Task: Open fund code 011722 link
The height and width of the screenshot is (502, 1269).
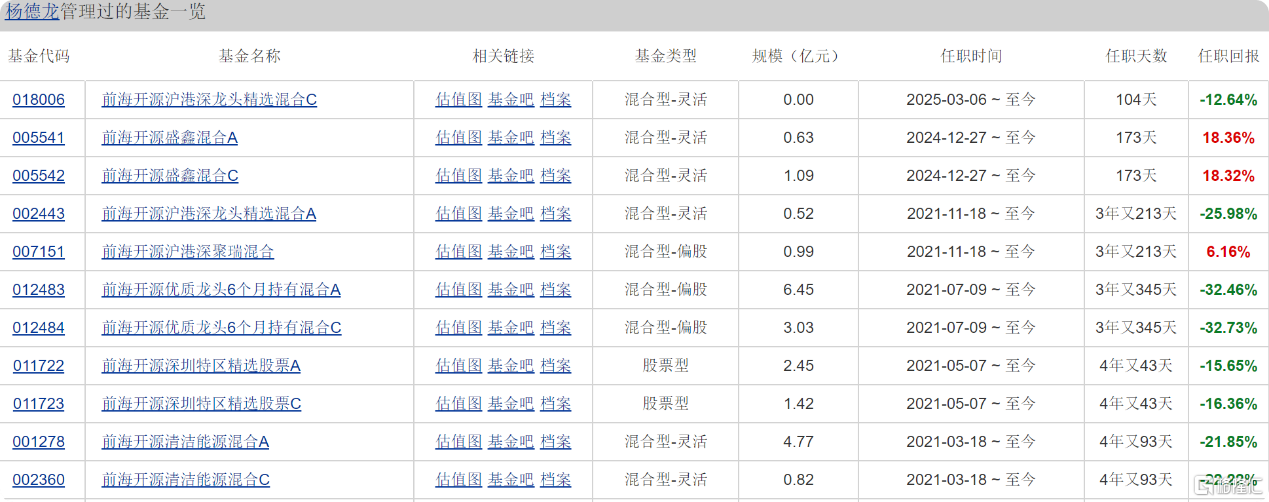Action: coord(39,366)
